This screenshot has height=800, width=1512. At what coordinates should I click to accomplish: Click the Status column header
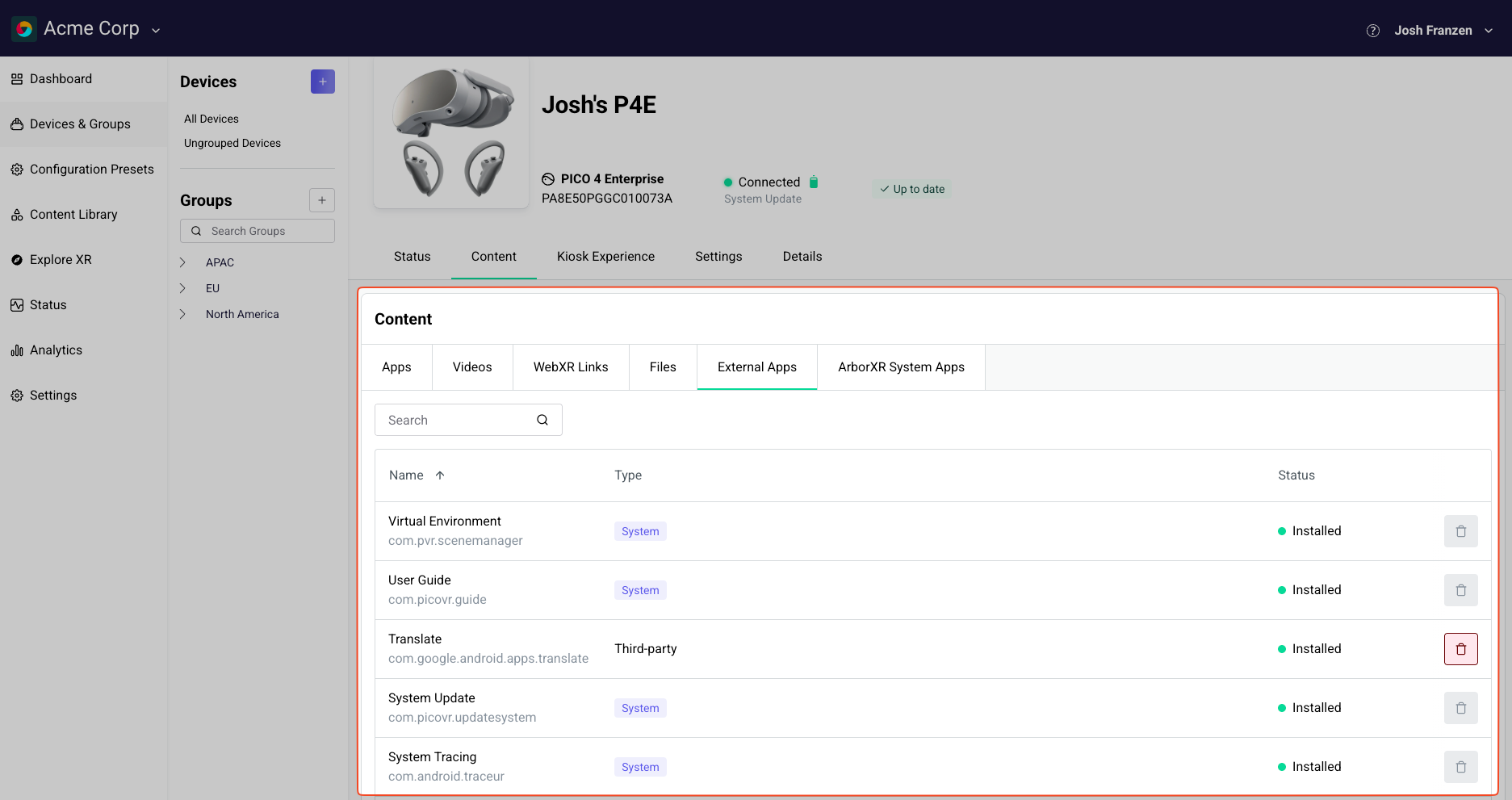1296,475
